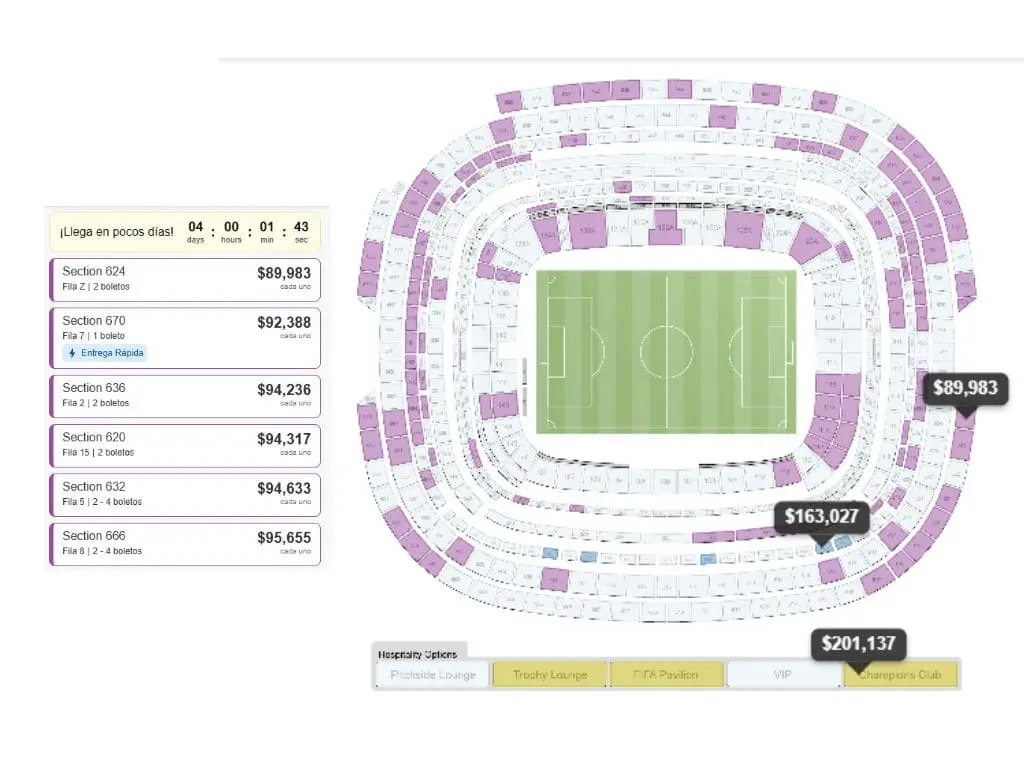
Task: Open the Pitchside Lounge hospitality option
Action: click(432, 675)
